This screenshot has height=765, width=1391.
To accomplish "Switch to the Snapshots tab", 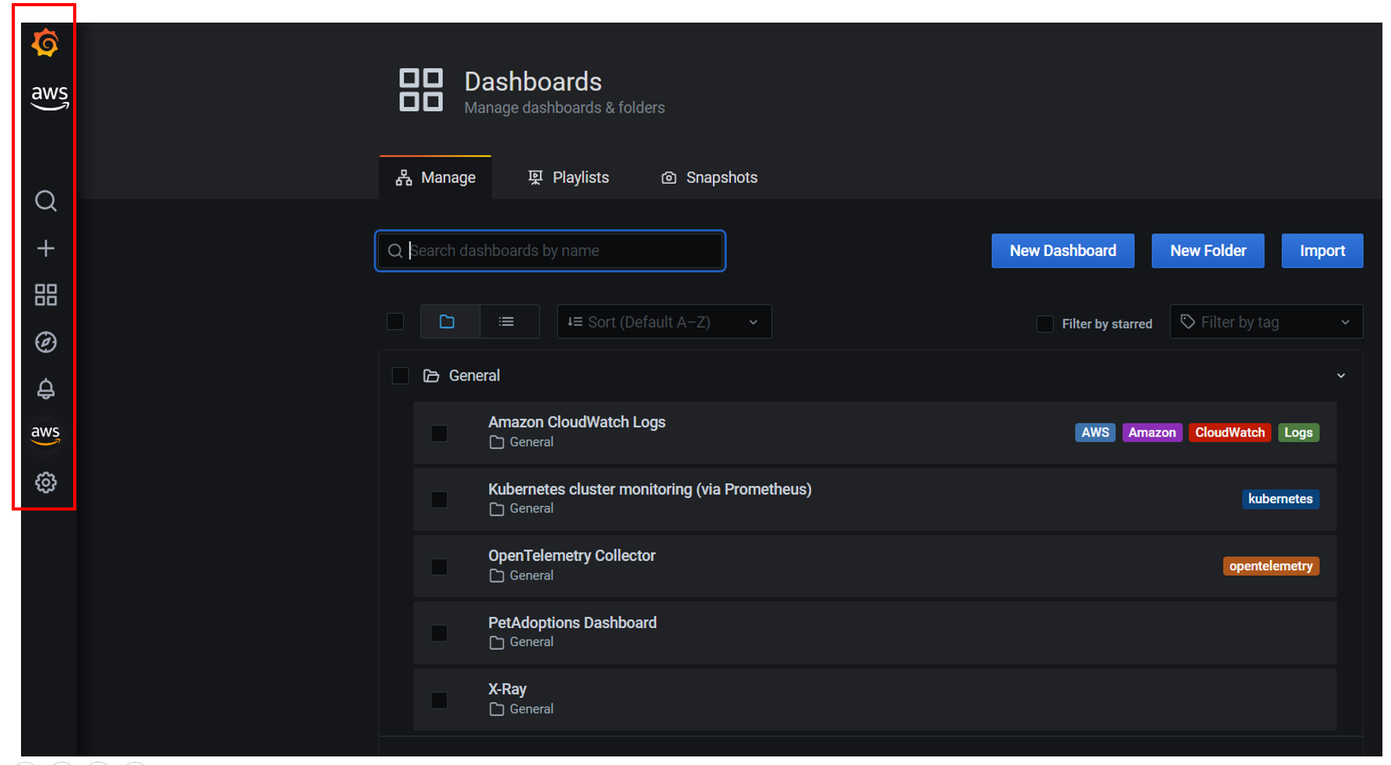I will point(709,177).
